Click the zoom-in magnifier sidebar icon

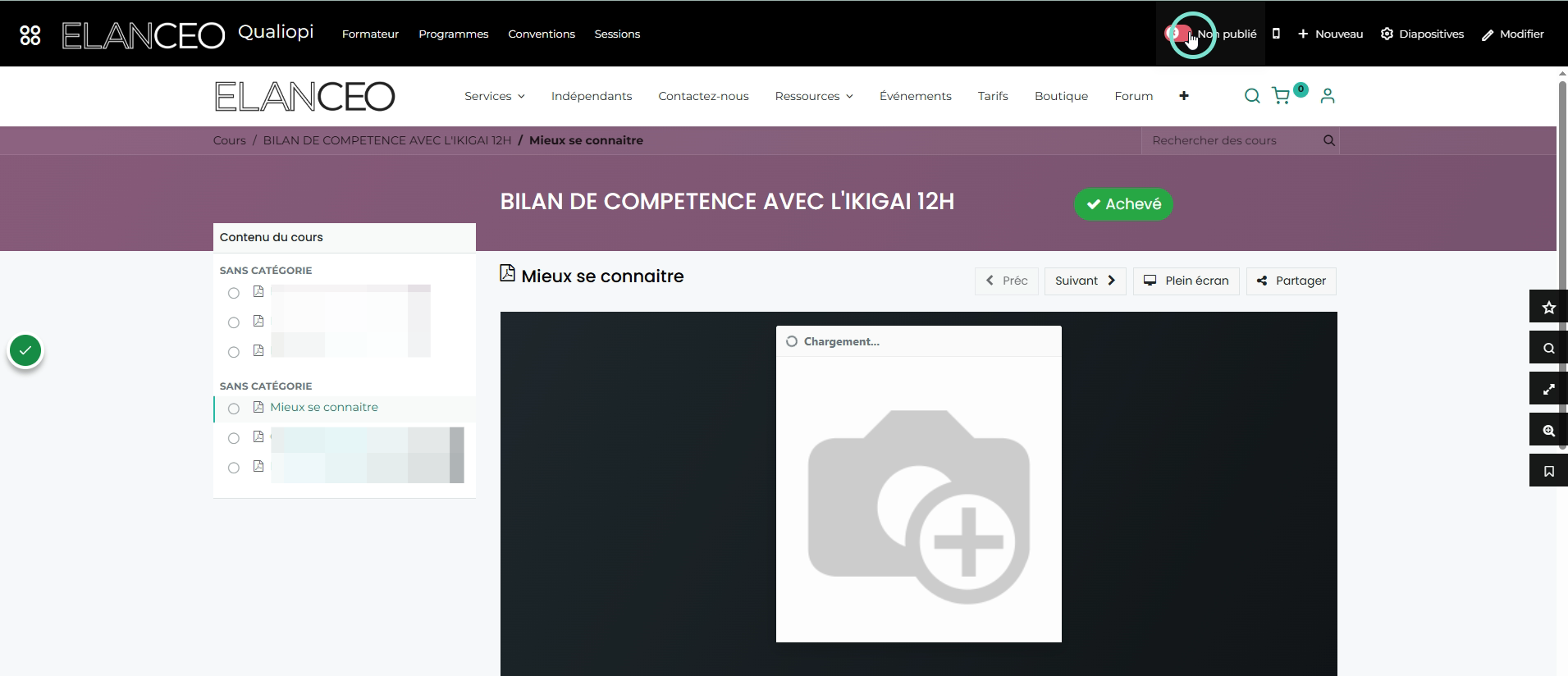pyautogui.click(x=1548, y=431)
